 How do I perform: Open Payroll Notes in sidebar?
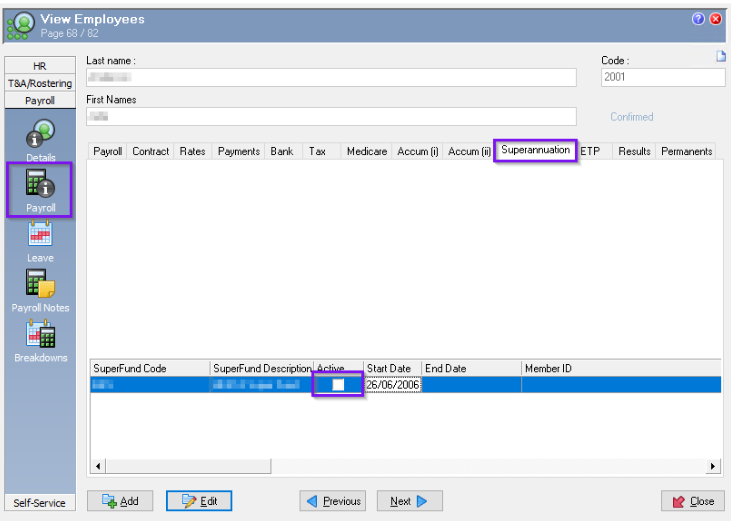[41, 286]
